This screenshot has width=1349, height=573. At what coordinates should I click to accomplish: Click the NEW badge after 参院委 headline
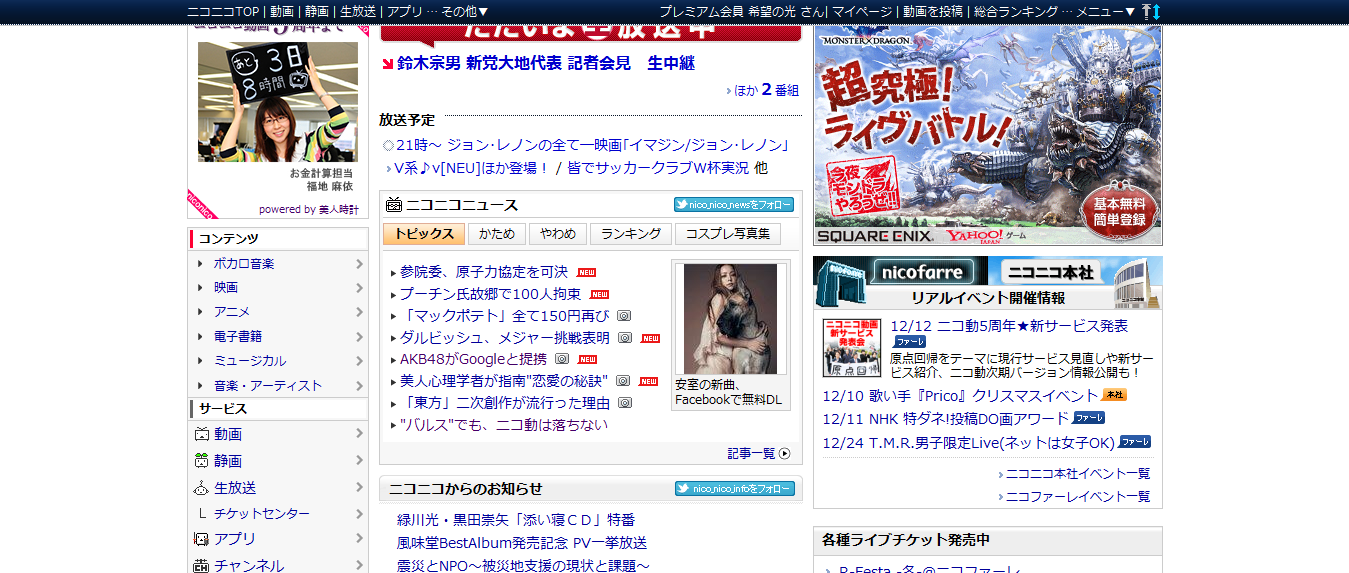point(587,272)
